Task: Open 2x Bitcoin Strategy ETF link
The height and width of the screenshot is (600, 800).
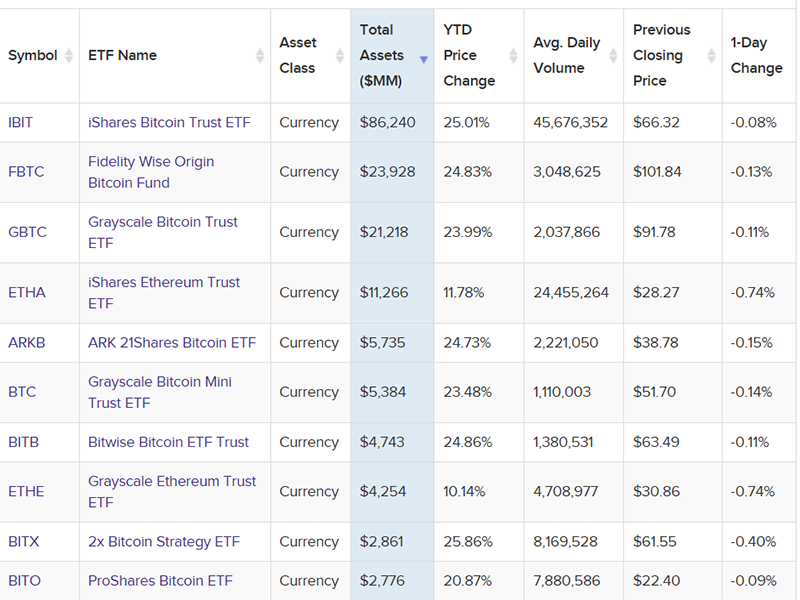Action: click(164, 542)
